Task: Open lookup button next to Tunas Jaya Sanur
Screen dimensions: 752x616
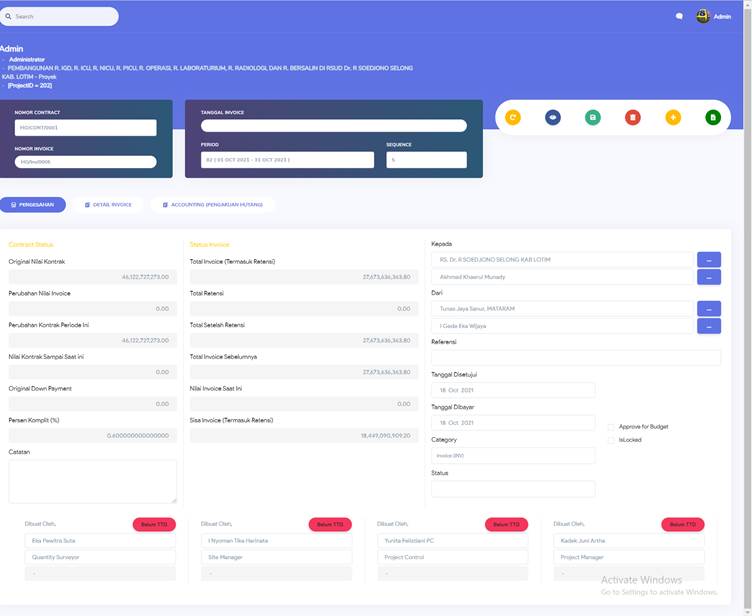Action: 708,308
